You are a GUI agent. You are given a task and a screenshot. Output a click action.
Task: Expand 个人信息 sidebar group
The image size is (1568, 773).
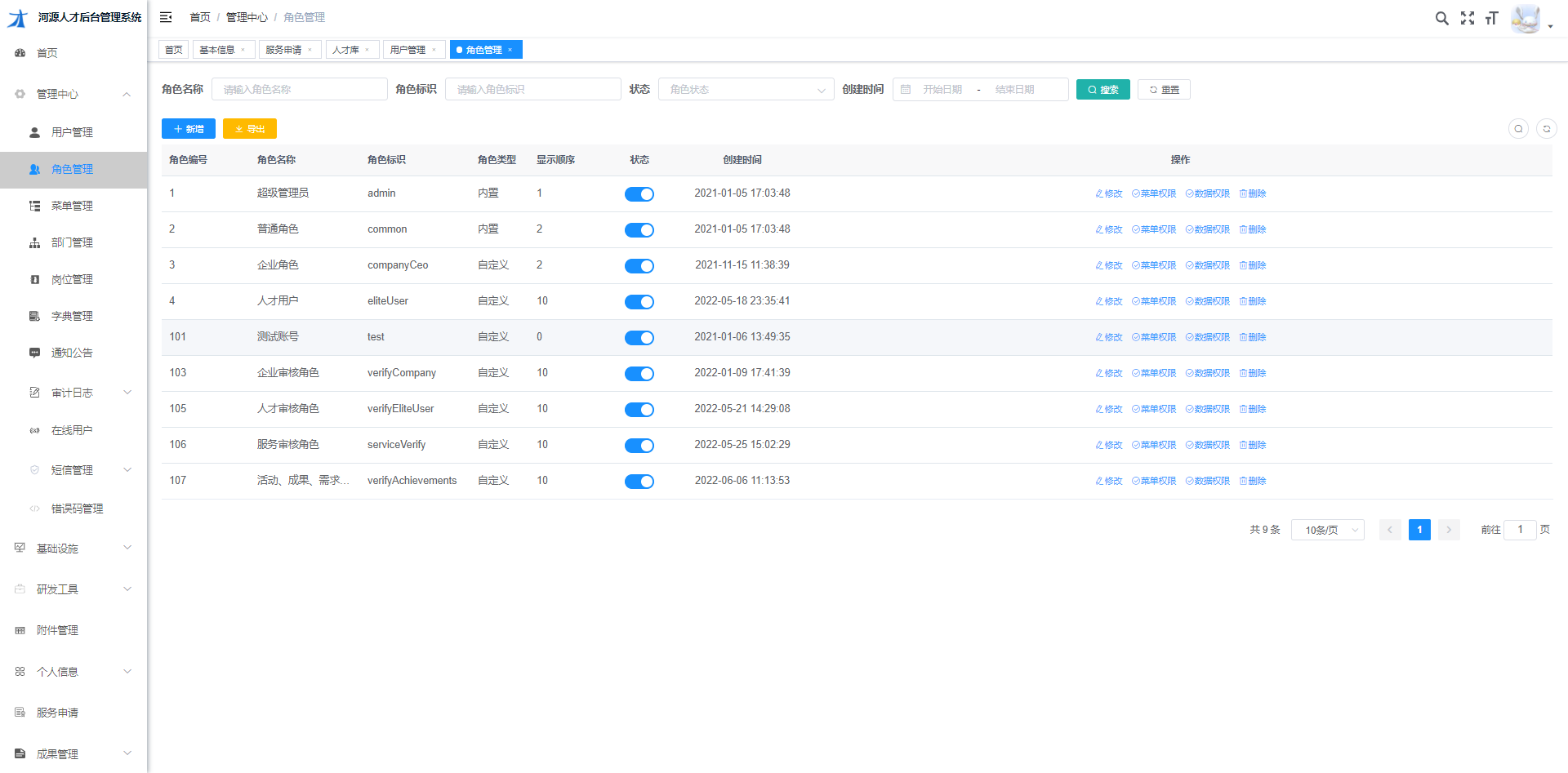tap(73, 672)
